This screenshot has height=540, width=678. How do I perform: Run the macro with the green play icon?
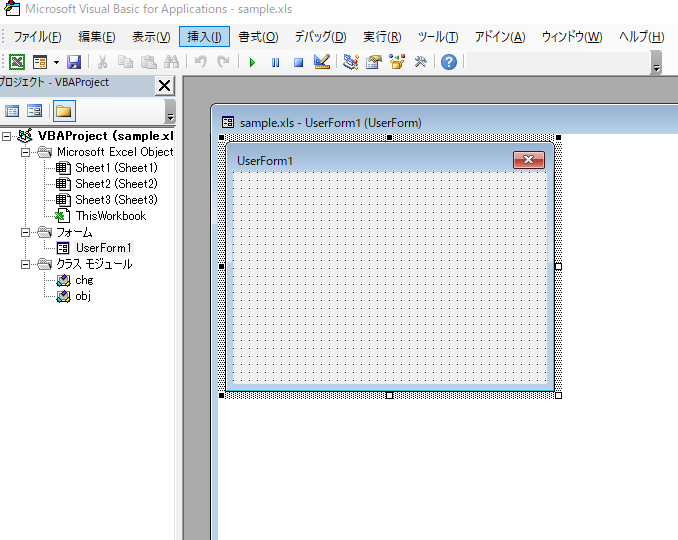coord(253,63)
